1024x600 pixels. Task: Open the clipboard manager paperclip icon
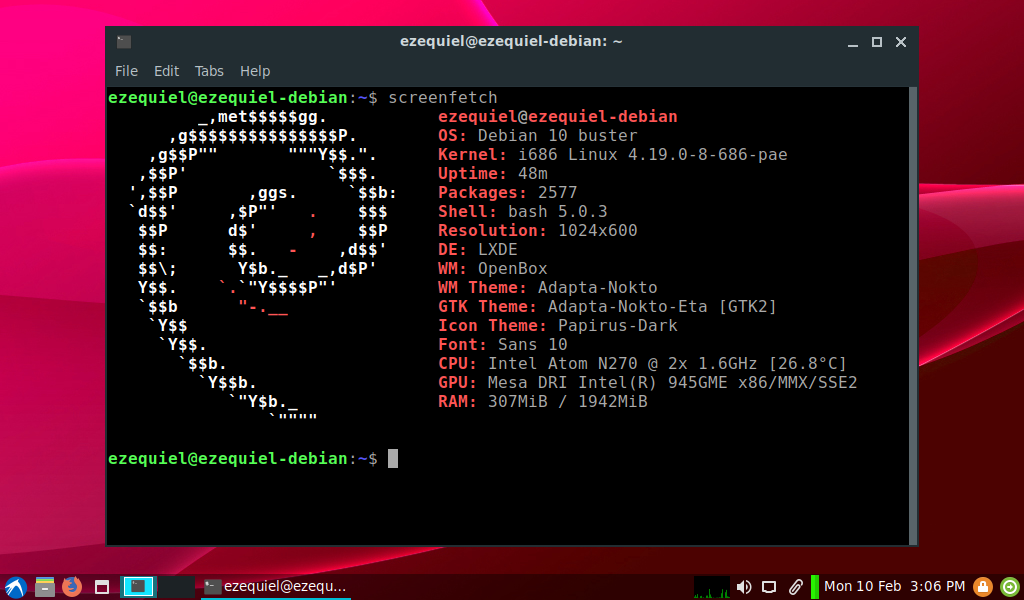coord(795,587)
